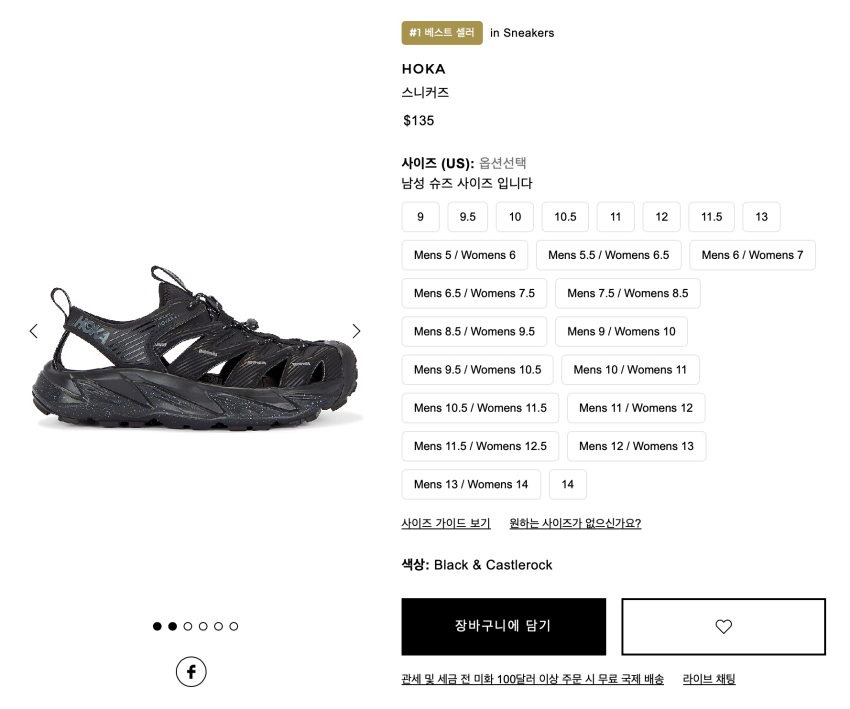Image resolution: width=850 pixels, height=709 pixels.
Task: Add item to cart with 장바구니에 담기
Action: (503, 627)
